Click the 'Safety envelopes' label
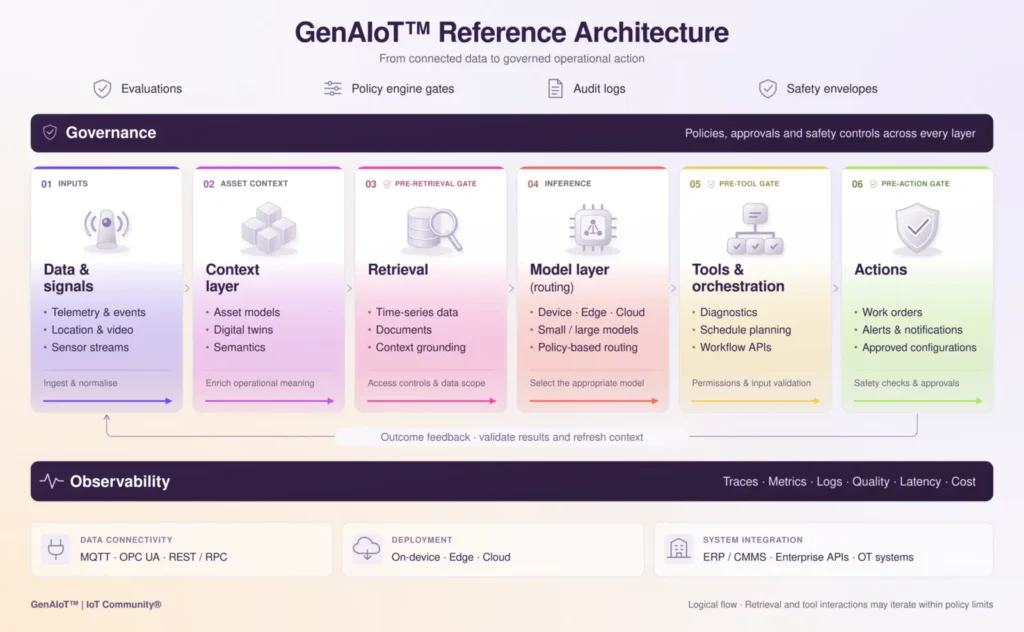This screenshot has height=632, width=1024. click(831, 89)
